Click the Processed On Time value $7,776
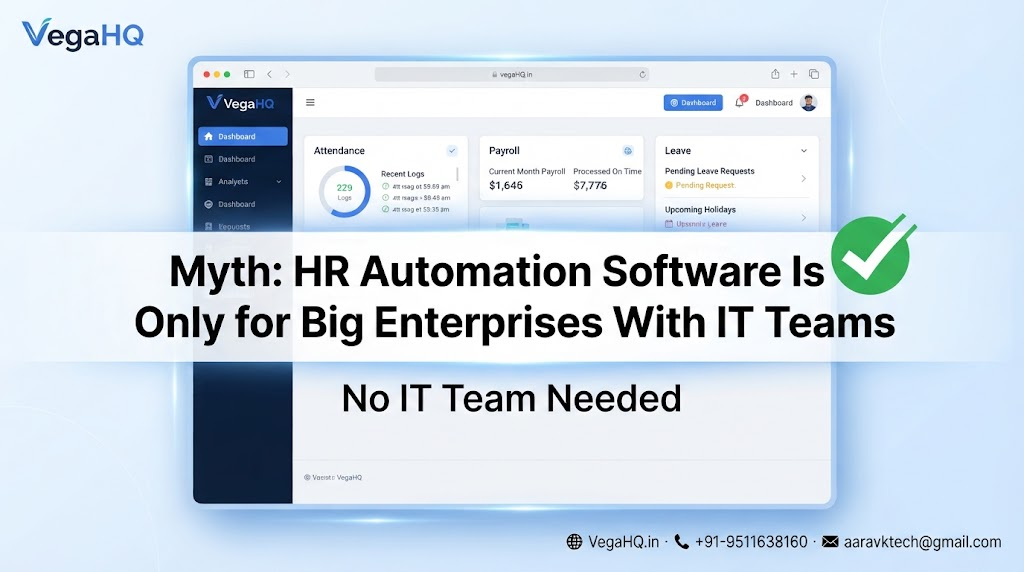This screenshot has width=1024, height=572. tap(590, 185)
